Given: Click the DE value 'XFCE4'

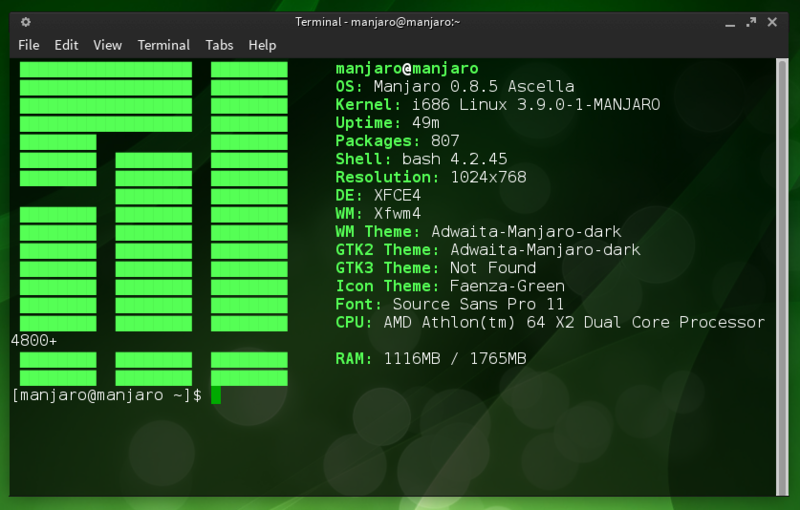Looking at the screenshot, I should click(x=397, y=195).
